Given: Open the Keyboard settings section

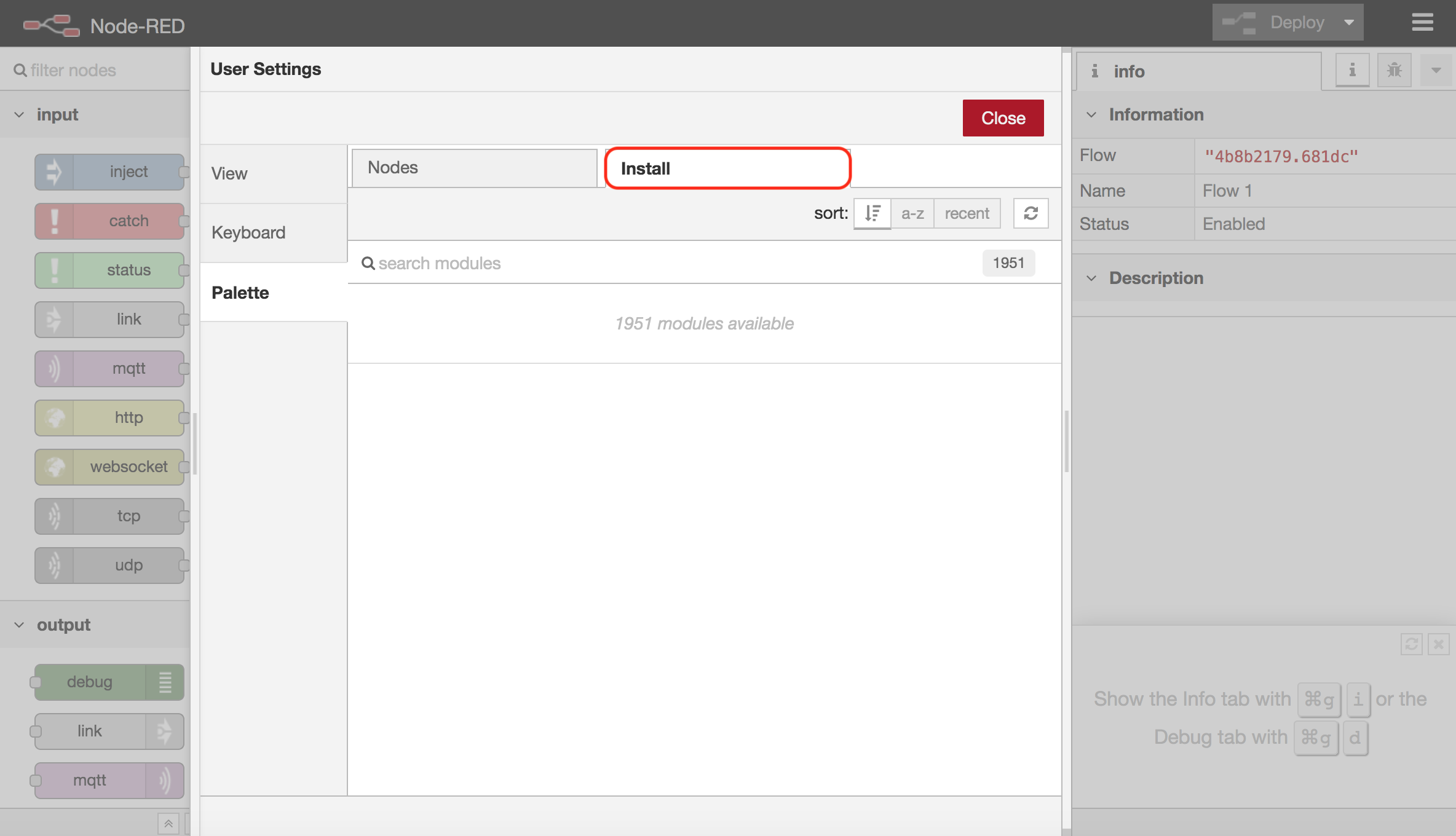Looking at the screenshot, I should [x=274, y=233].
